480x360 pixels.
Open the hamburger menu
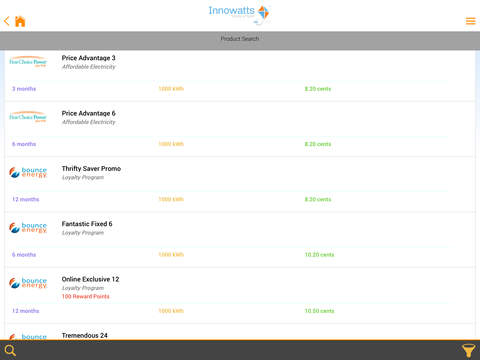click(470, 21)
